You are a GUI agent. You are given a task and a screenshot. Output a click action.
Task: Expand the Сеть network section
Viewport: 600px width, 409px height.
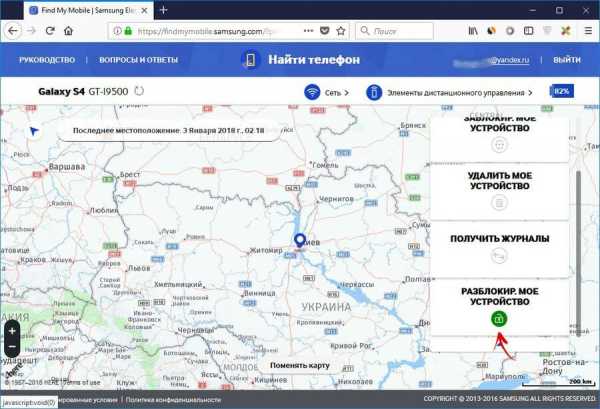(x=328, y=92)
